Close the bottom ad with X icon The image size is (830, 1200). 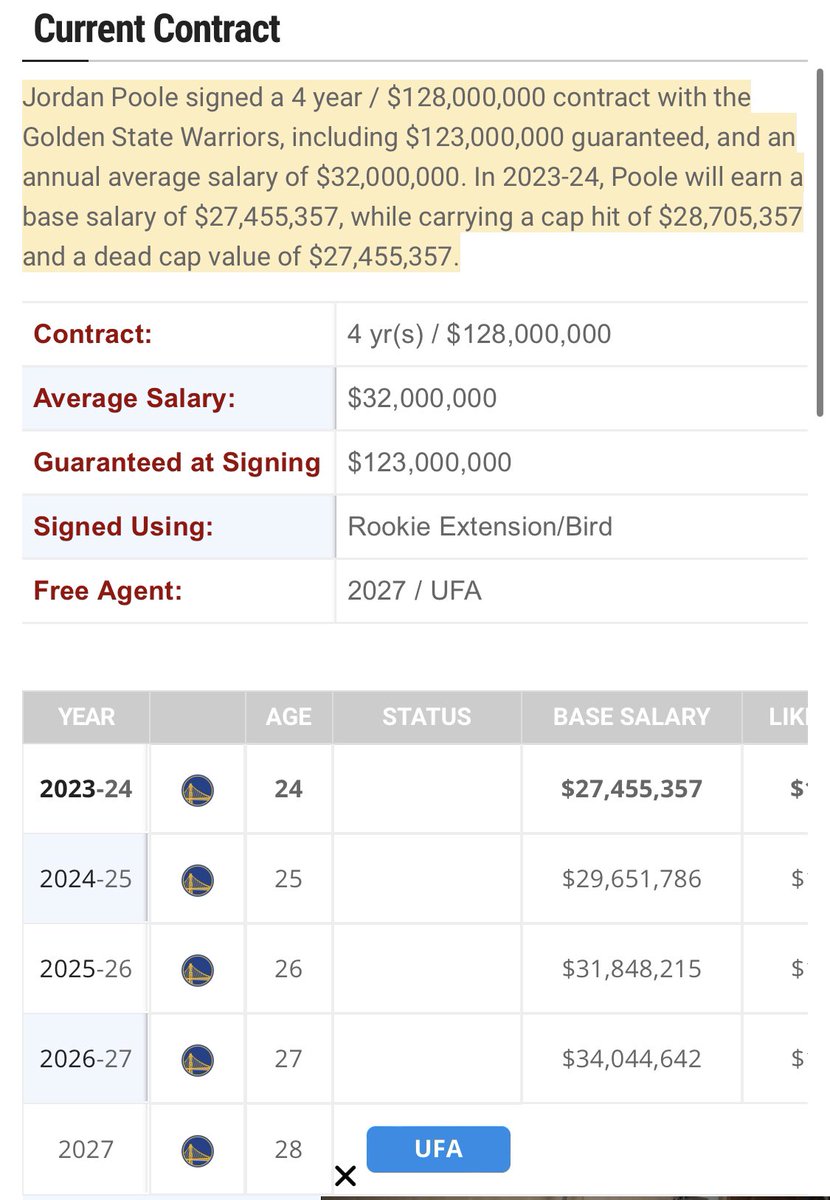pyautogui.click(x=345, y=1176)
